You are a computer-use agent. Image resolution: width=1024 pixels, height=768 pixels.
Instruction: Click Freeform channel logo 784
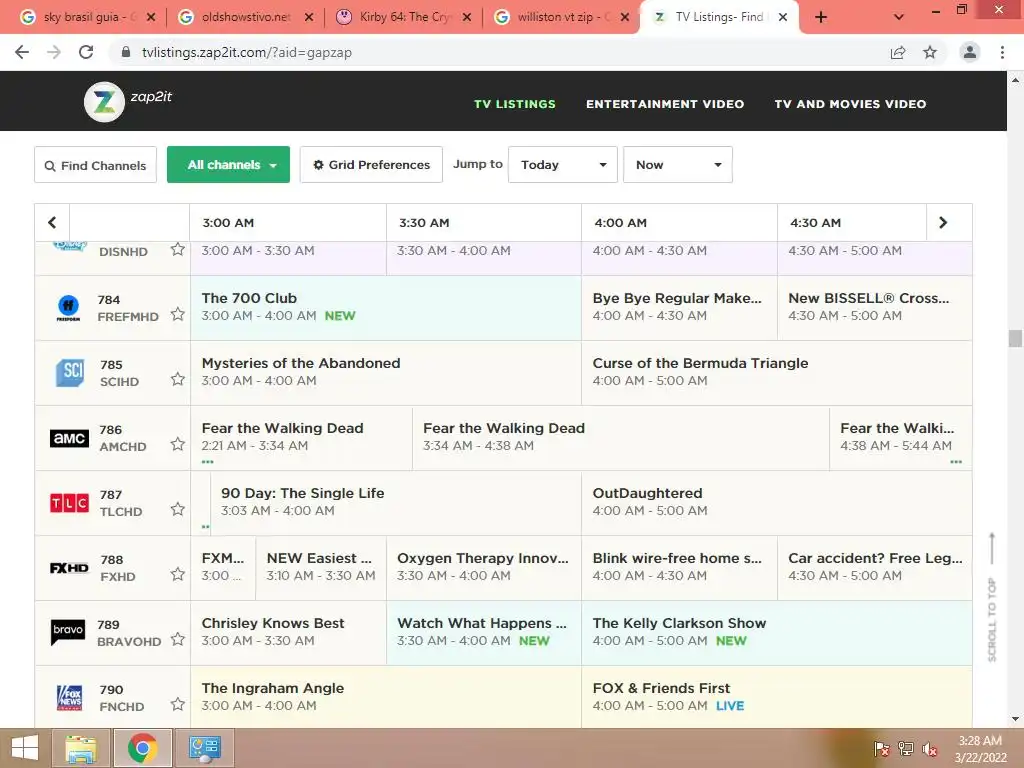(69, 308)
